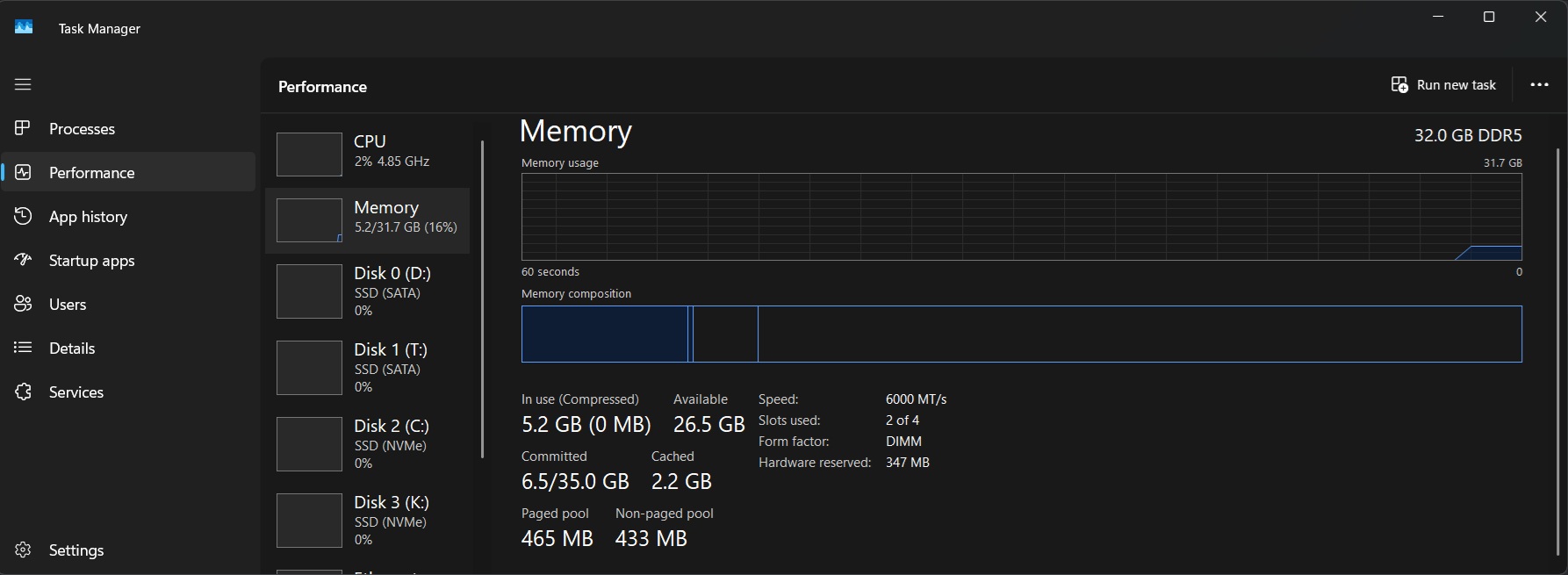Open the Details page
The height and width of the screenshot is (575, 1568).
[129, 348]
